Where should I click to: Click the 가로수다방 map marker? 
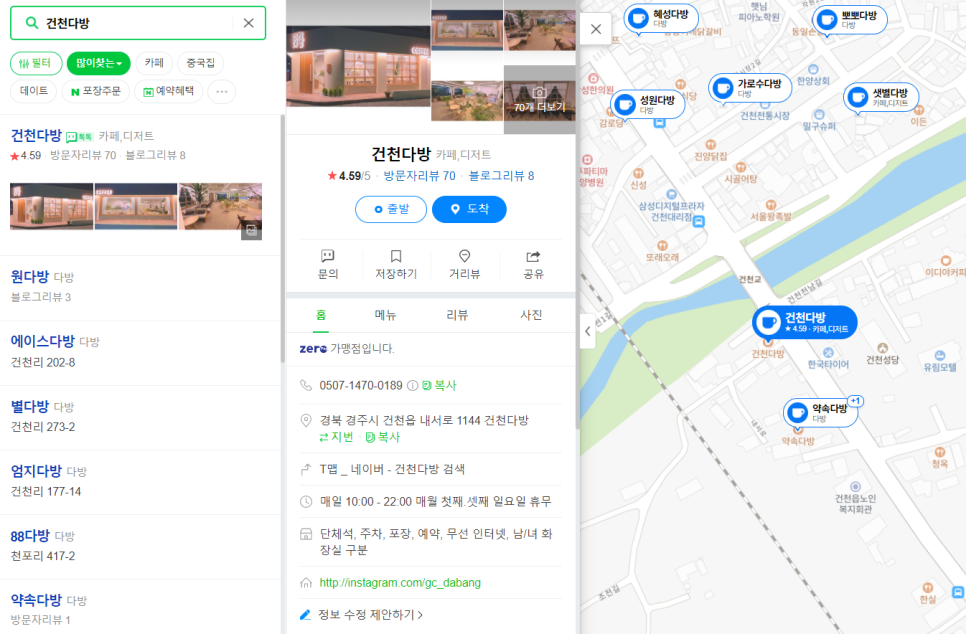point(750,88)
